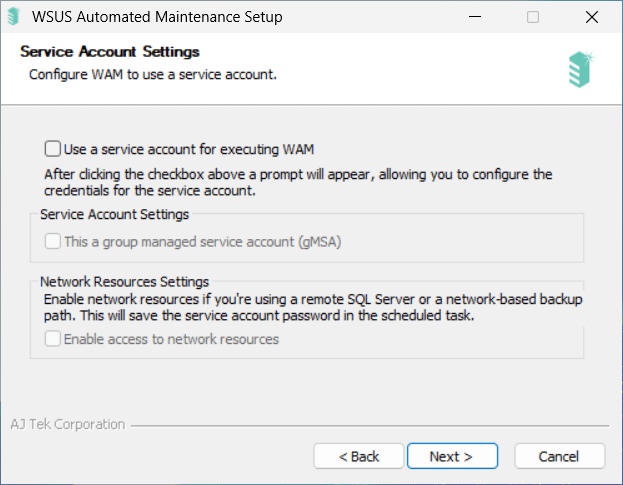Viewport: 623px width, 485px height.
Task: Click the Configure WAM subtitle text
Action: pos(153,75)
